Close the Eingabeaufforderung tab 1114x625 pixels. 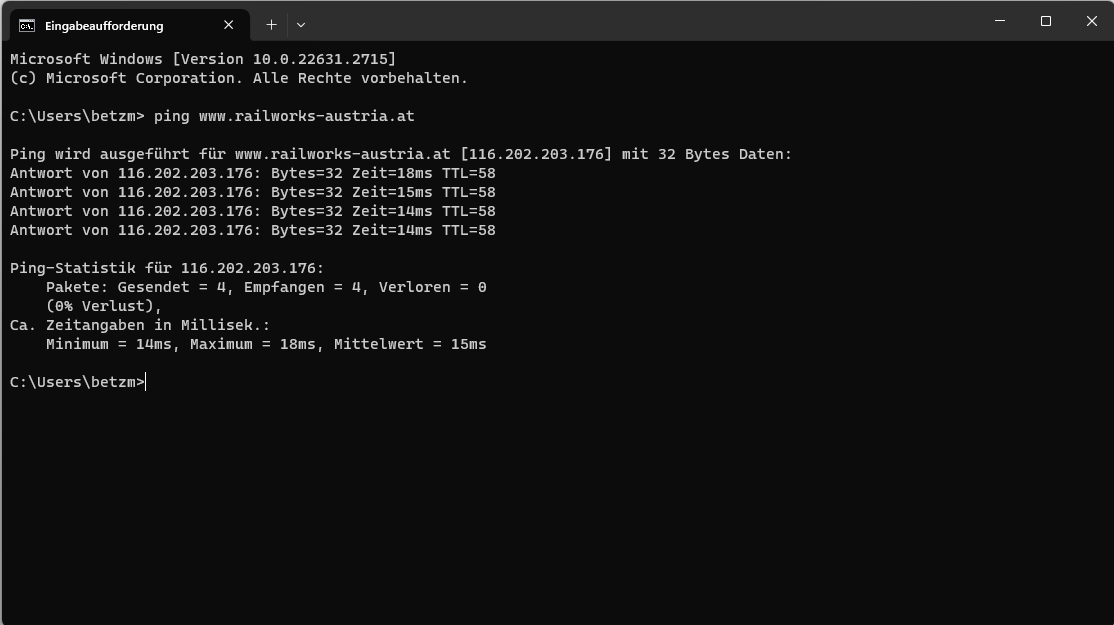229,25
